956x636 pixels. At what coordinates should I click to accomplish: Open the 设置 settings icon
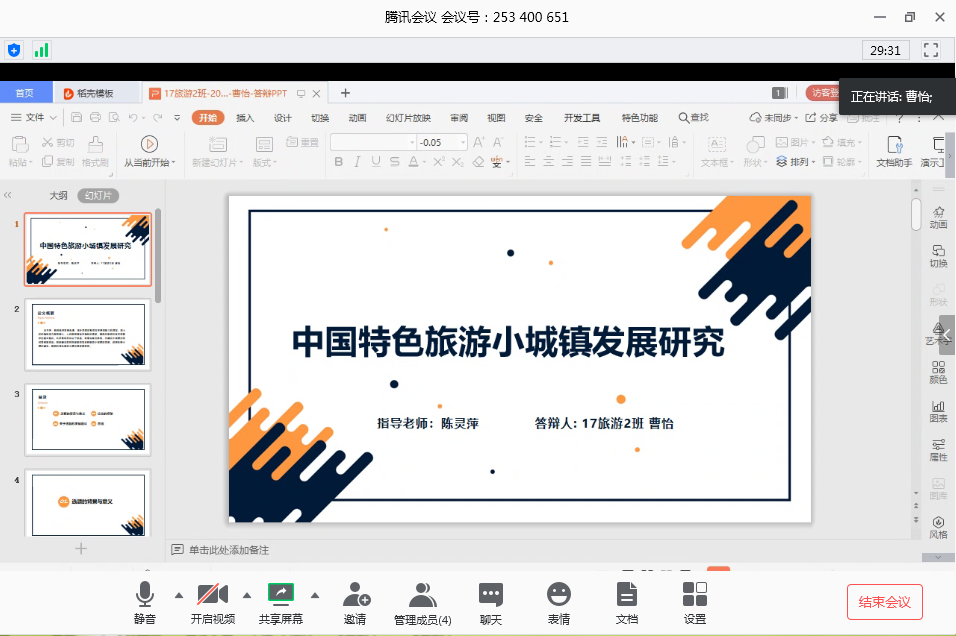coord(694,595)
